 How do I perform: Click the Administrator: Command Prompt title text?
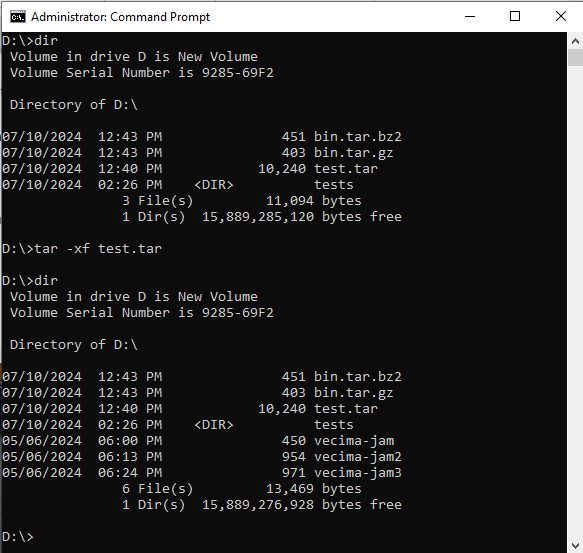click(x=120, y=17)
